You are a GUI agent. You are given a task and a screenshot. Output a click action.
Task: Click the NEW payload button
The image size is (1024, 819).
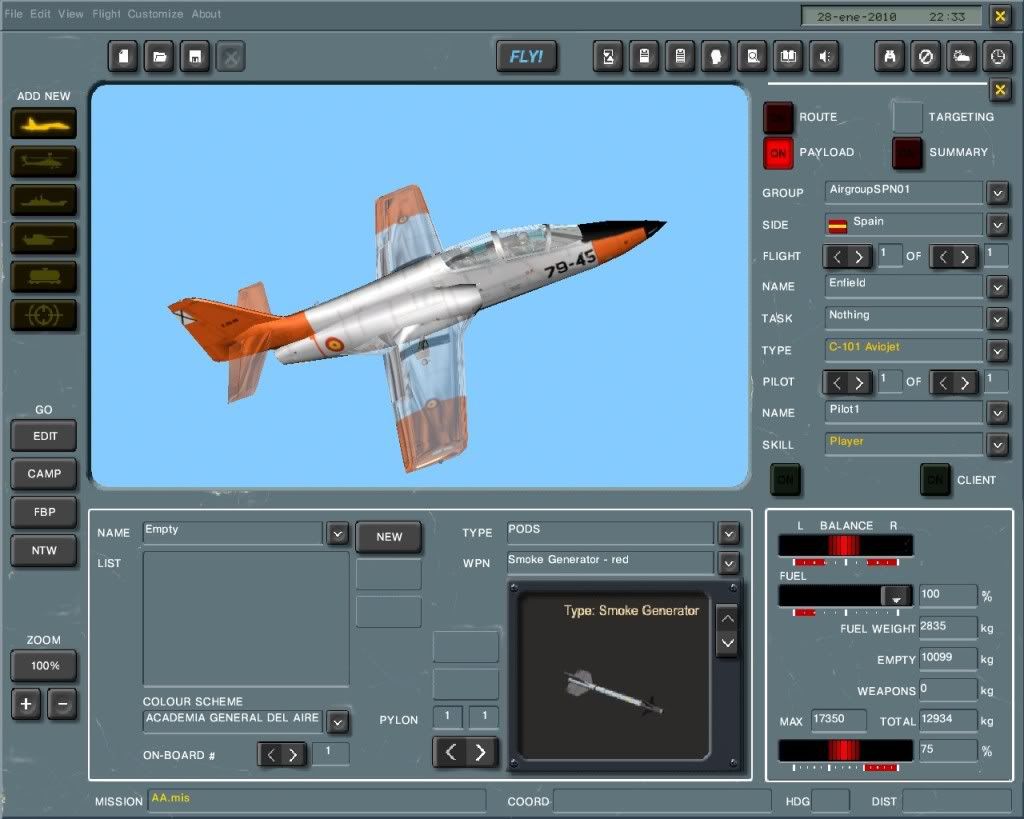tap(388, 537)
